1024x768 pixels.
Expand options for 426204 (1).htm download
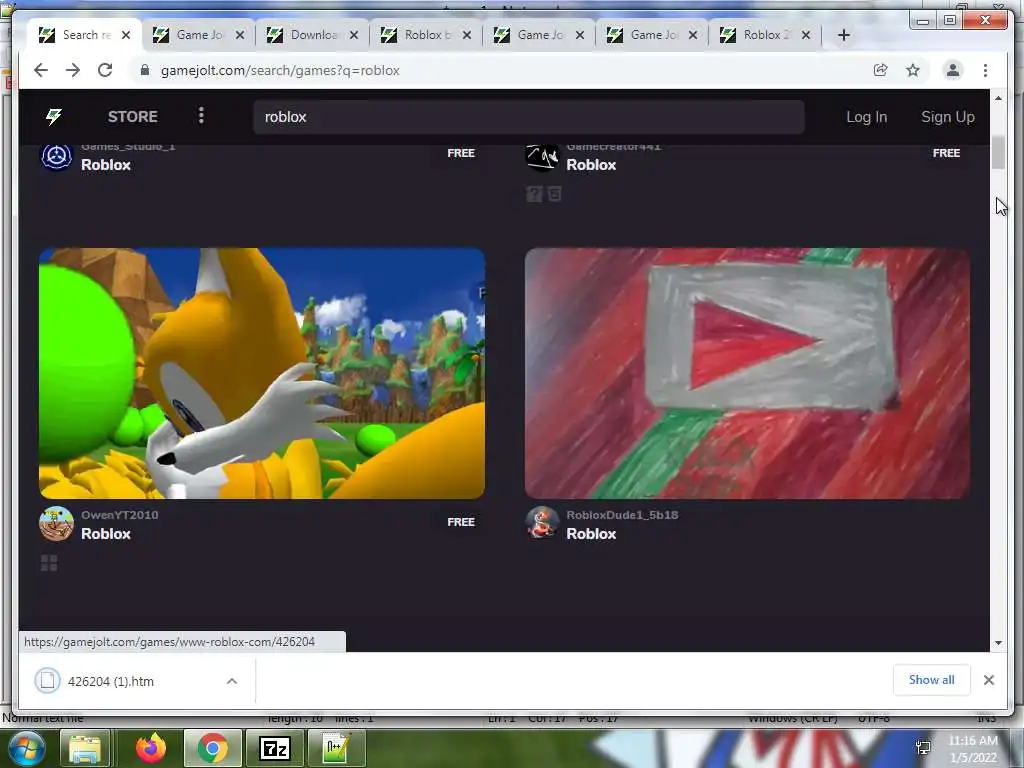232,681
